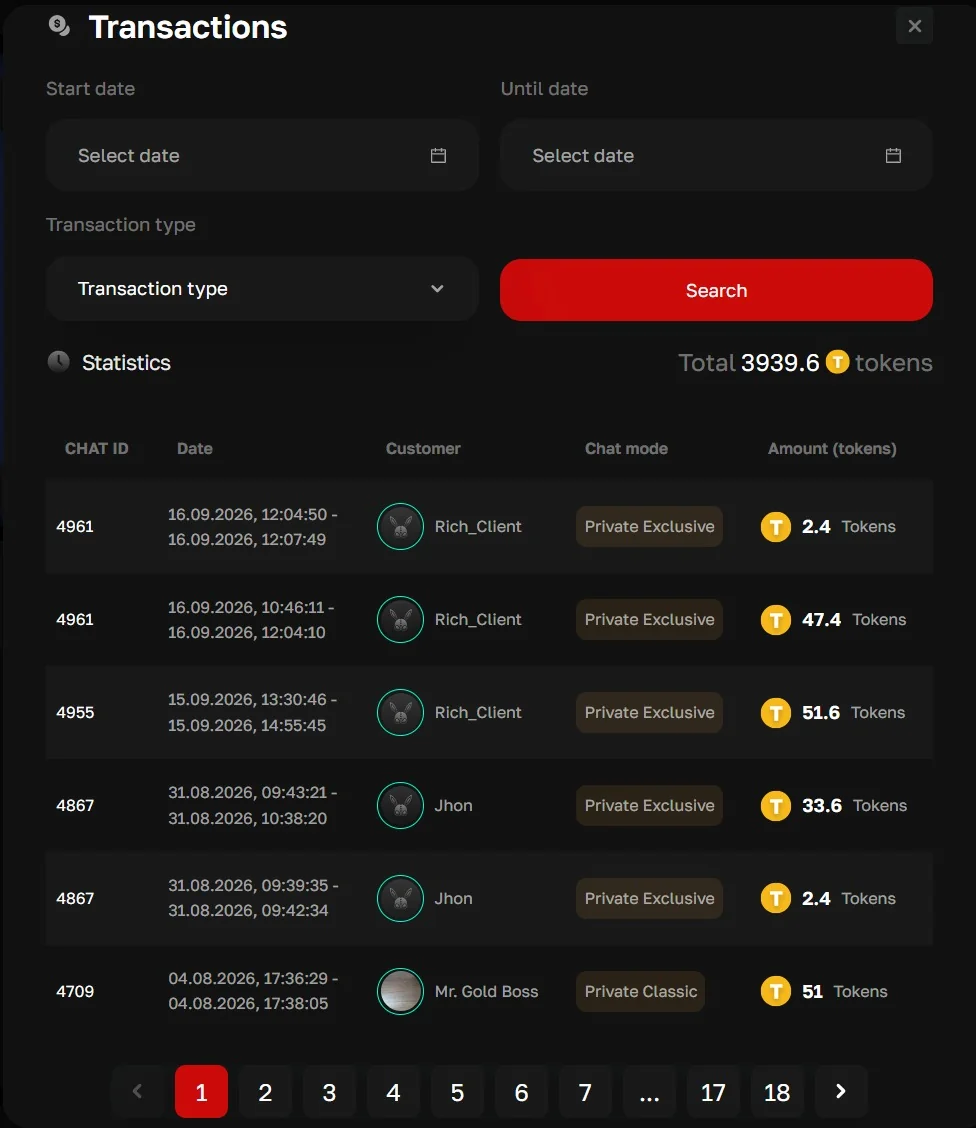Click the Chat mode column header
Viewport: 976px width, 1128px height.
point(626,448)
